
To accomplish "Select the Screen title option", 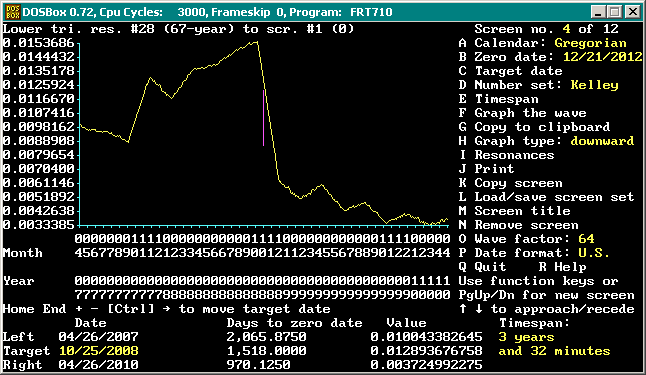I will pos(515,211).
